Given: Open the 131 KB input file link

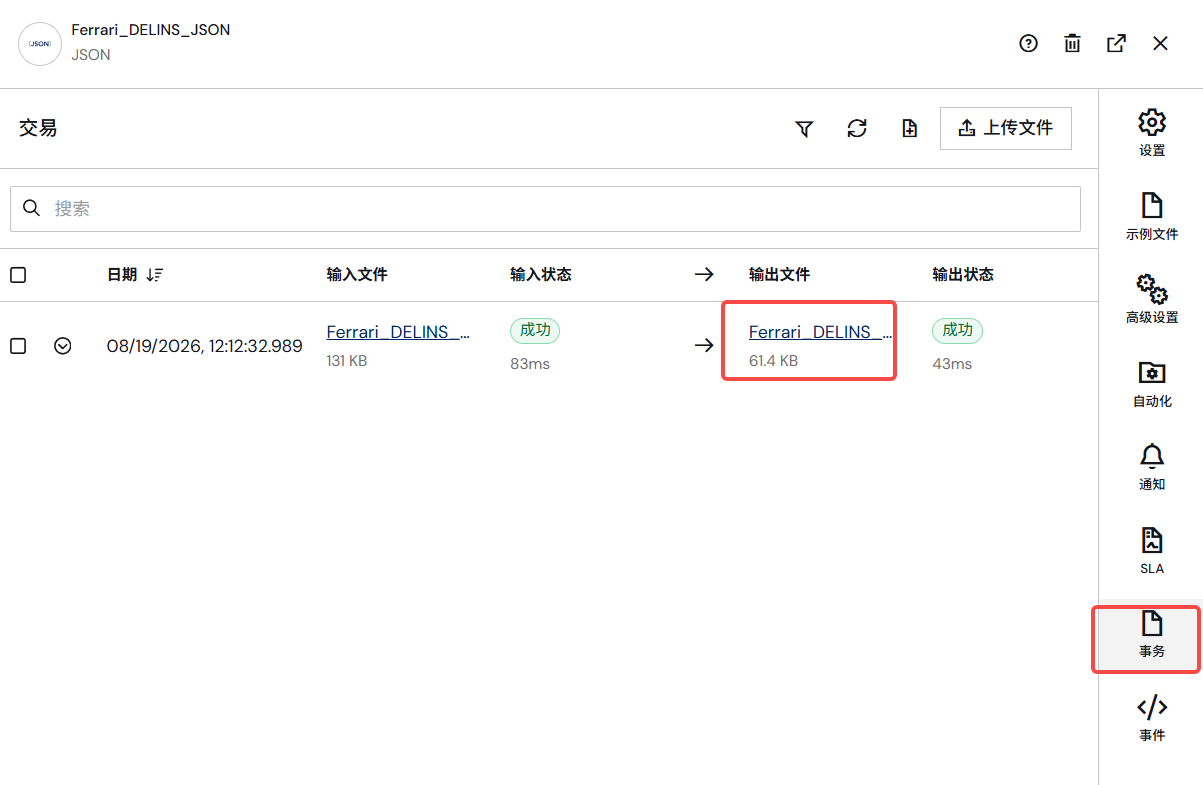Looking at the screenshot, I should 399,332.
